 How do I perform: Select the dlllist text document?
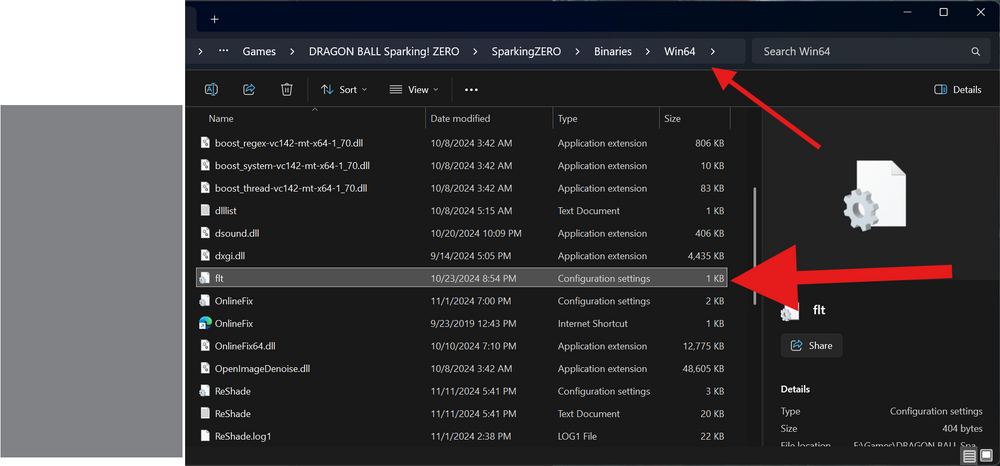[462, 210]
